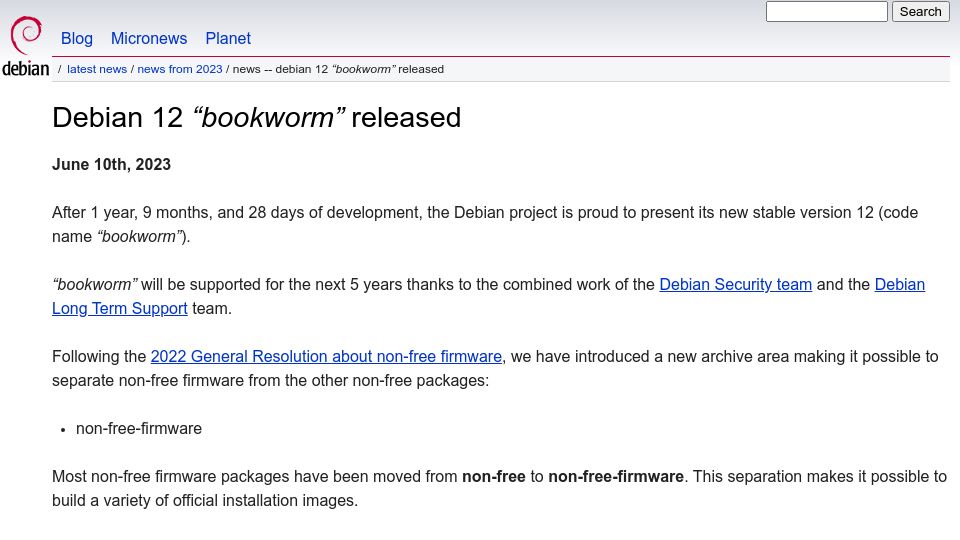Open the Micronews navigation item
The height and width of the screenshot is (540, 960).
(149, 38)
